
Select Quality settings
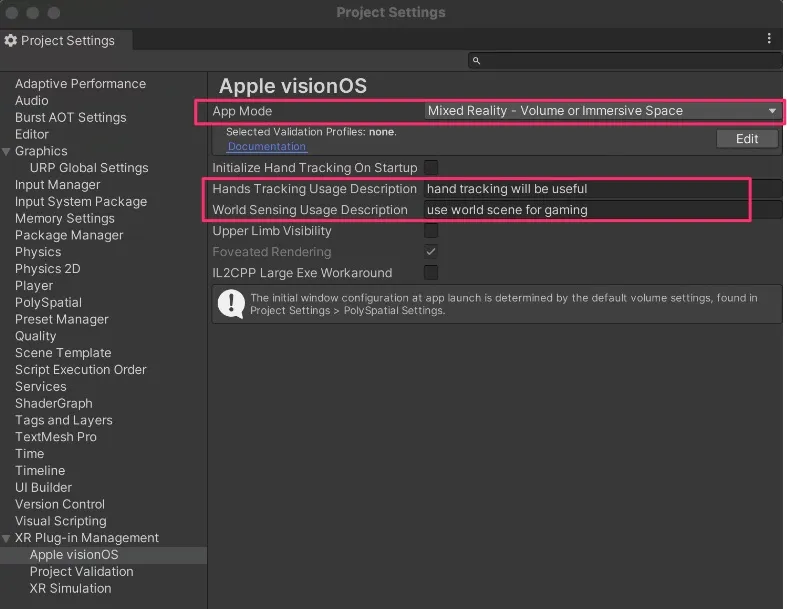(35, 336)
